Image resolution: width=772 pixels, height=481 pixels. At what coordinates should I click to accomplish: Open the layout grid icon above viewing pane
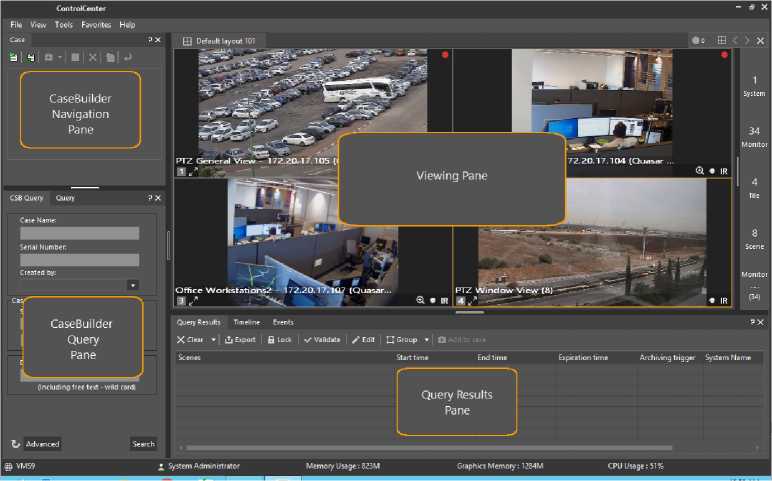(722, 40)
